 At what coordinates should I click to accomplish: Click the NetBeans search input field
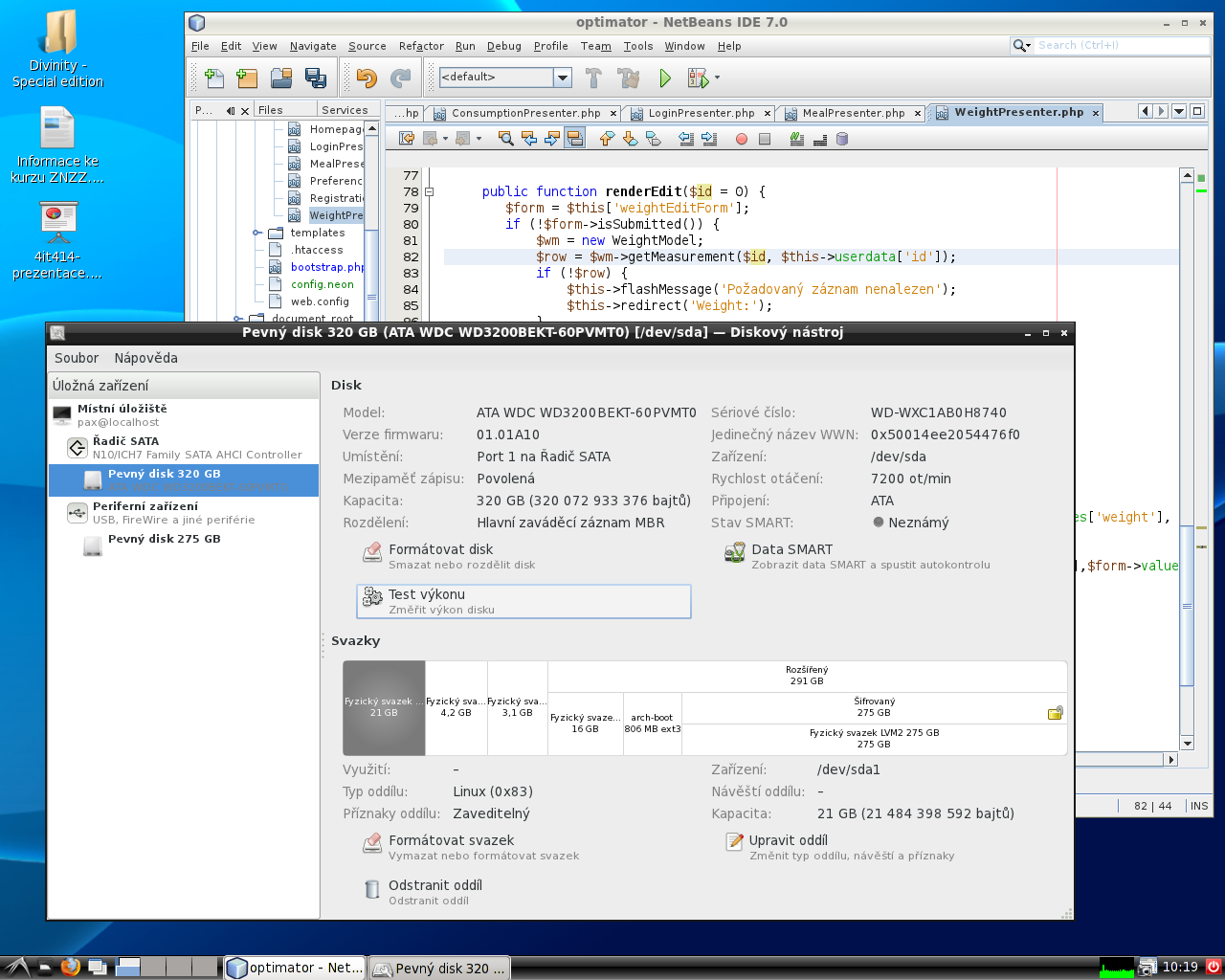(x=1120, y=45)
